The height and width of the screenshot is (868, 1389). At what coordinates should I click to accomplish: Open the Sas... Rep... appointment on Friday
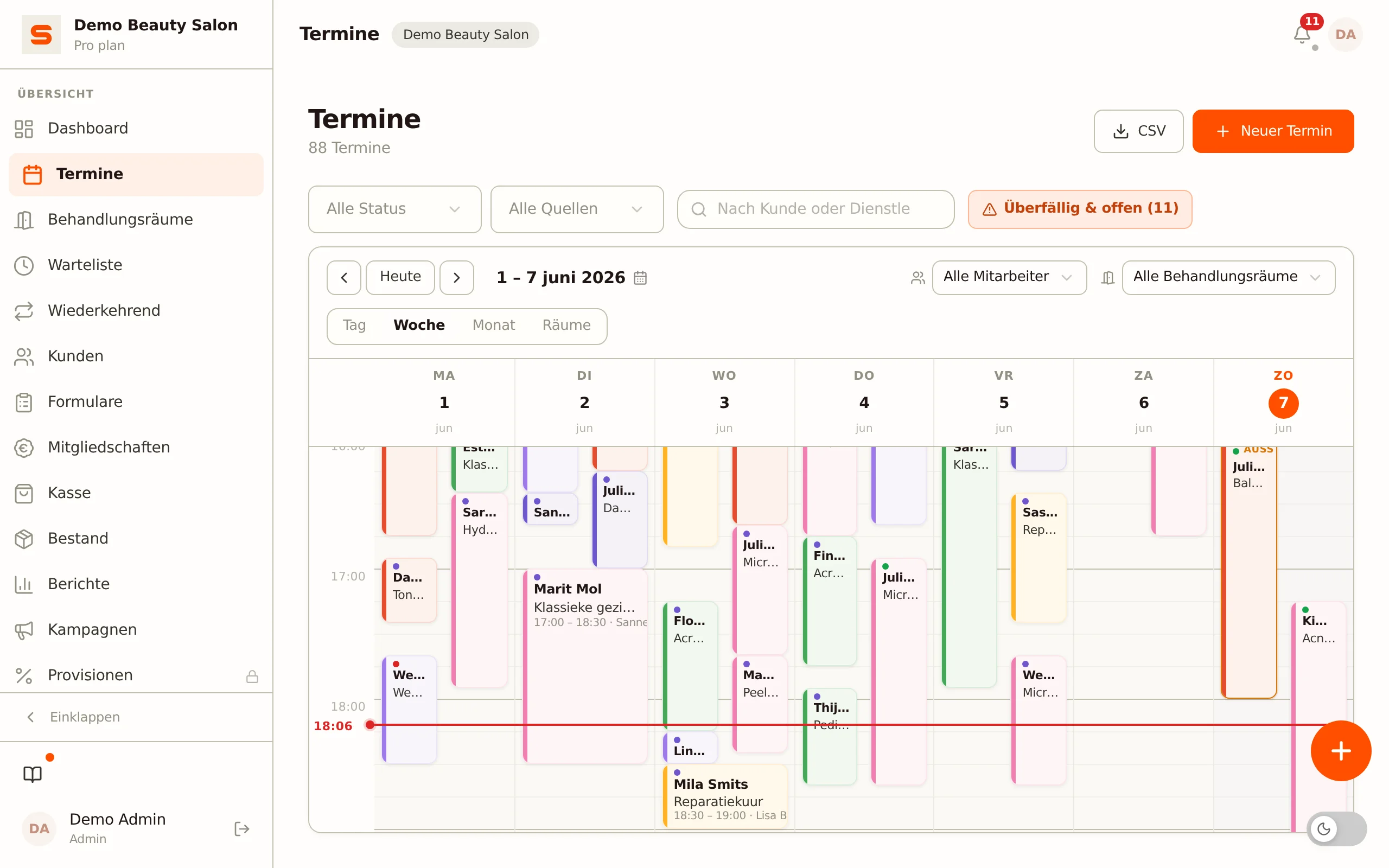pos(1039,558)
